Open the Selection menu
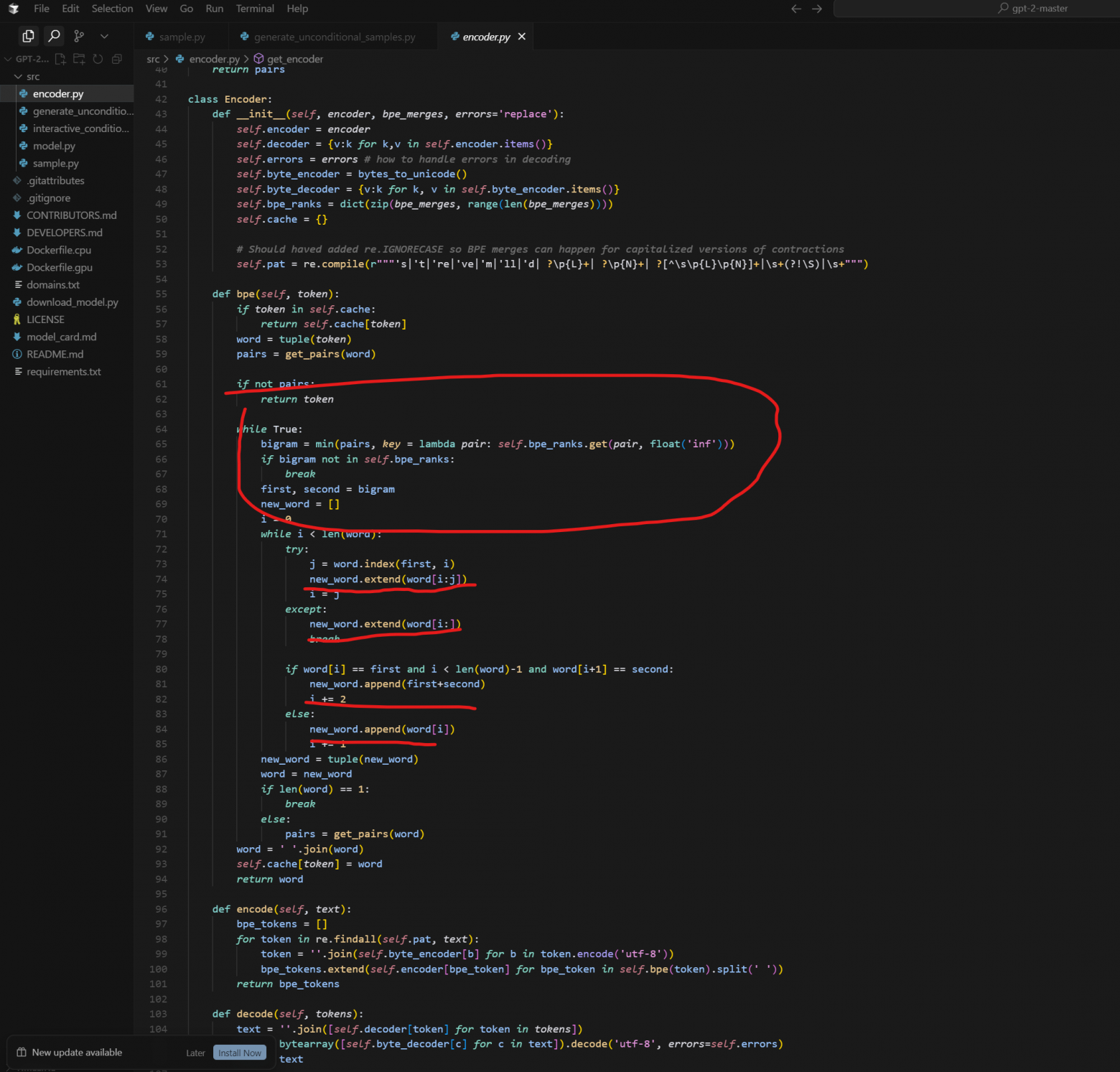 [112, 9]
